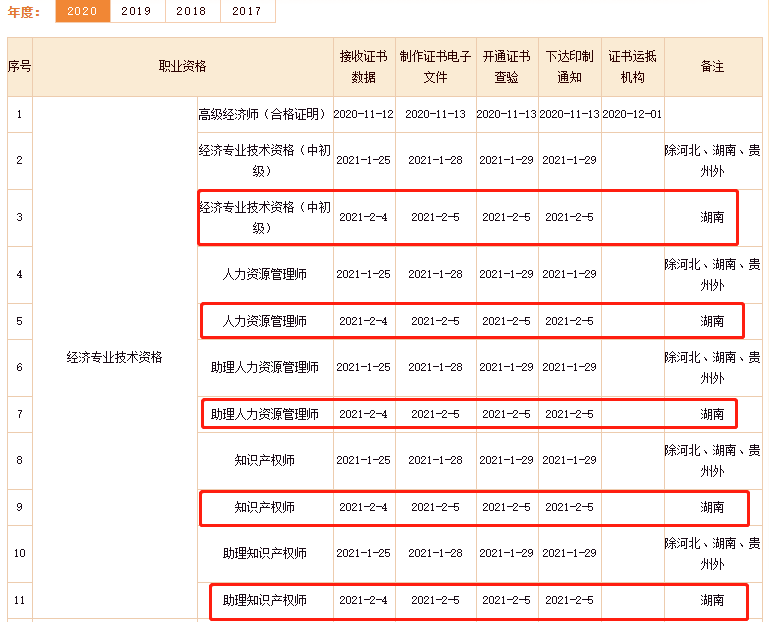
Task: Click the 开通证书查验 column header
Action: pos(506,67)
